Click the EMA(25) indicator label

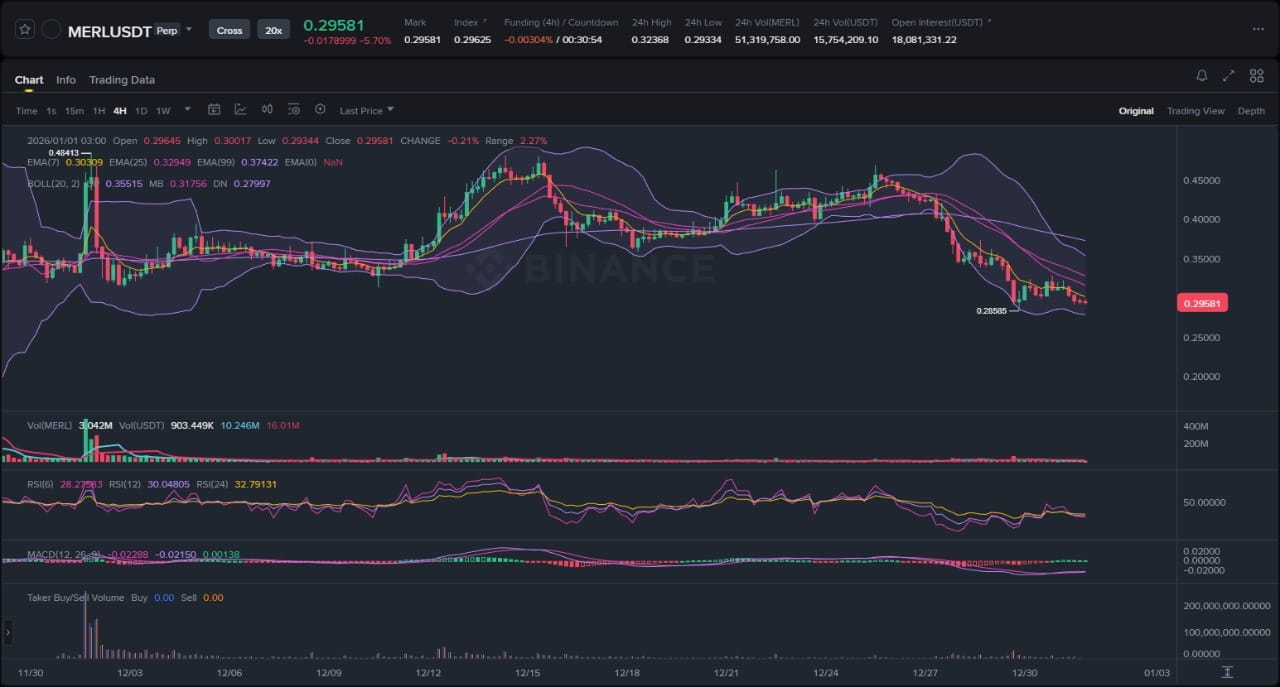tap(128, 162)
